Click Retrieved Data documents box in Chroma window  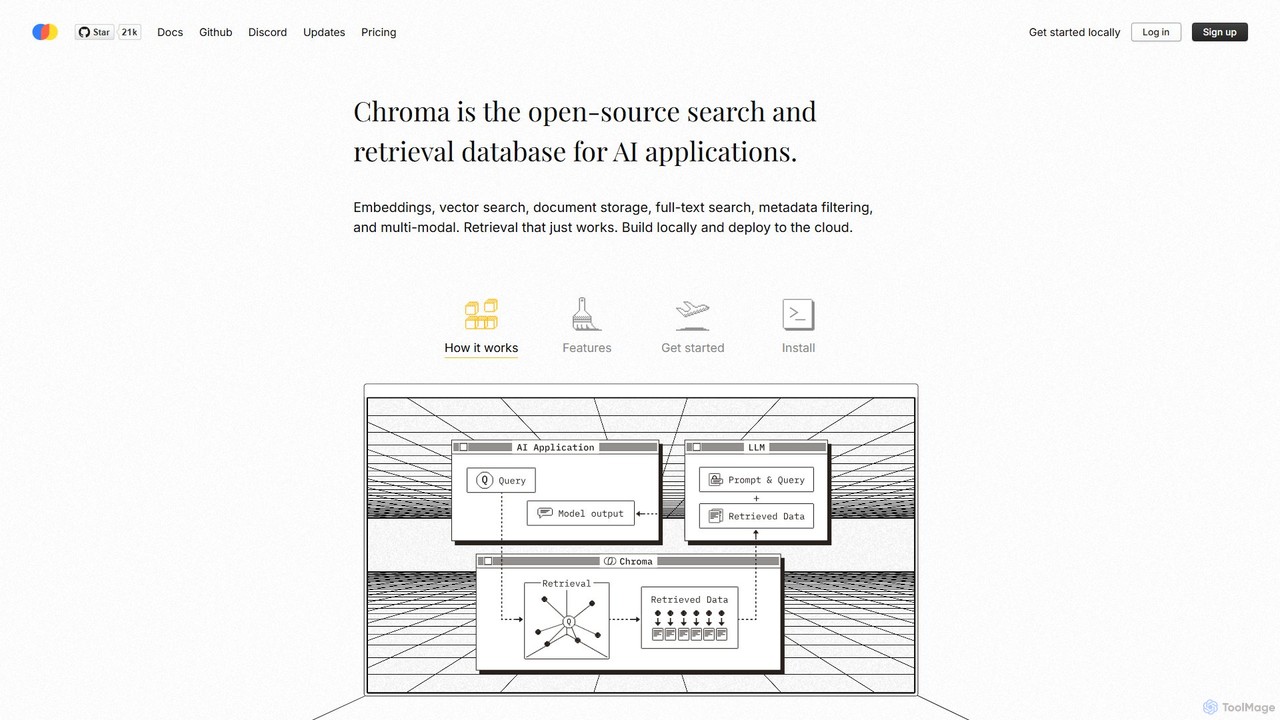click(689, 617)
